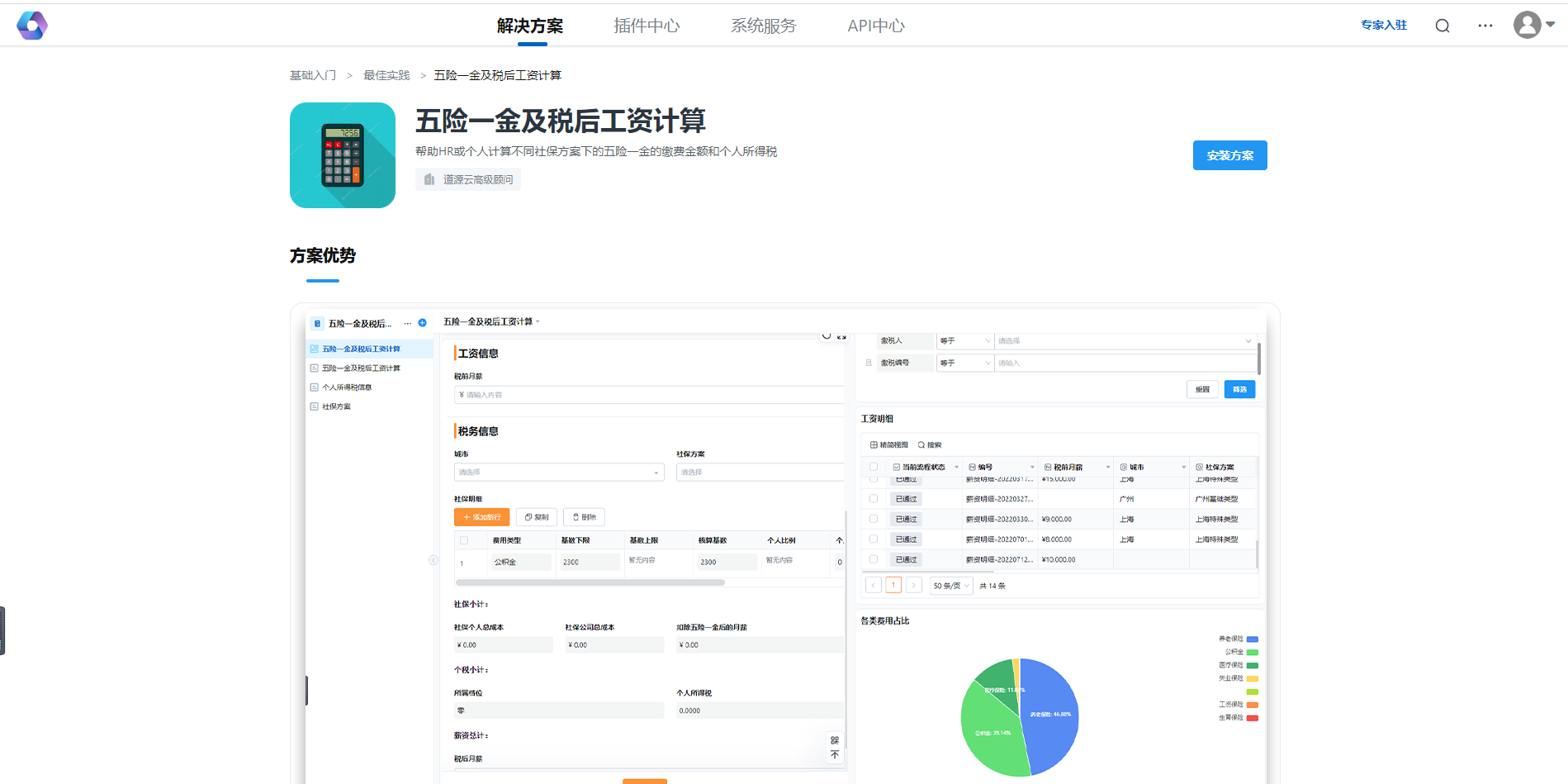This screenshot has width=1568, height=784.
Task: Check the checkbox of the 广州 salary row
Action: coord(873,498)
